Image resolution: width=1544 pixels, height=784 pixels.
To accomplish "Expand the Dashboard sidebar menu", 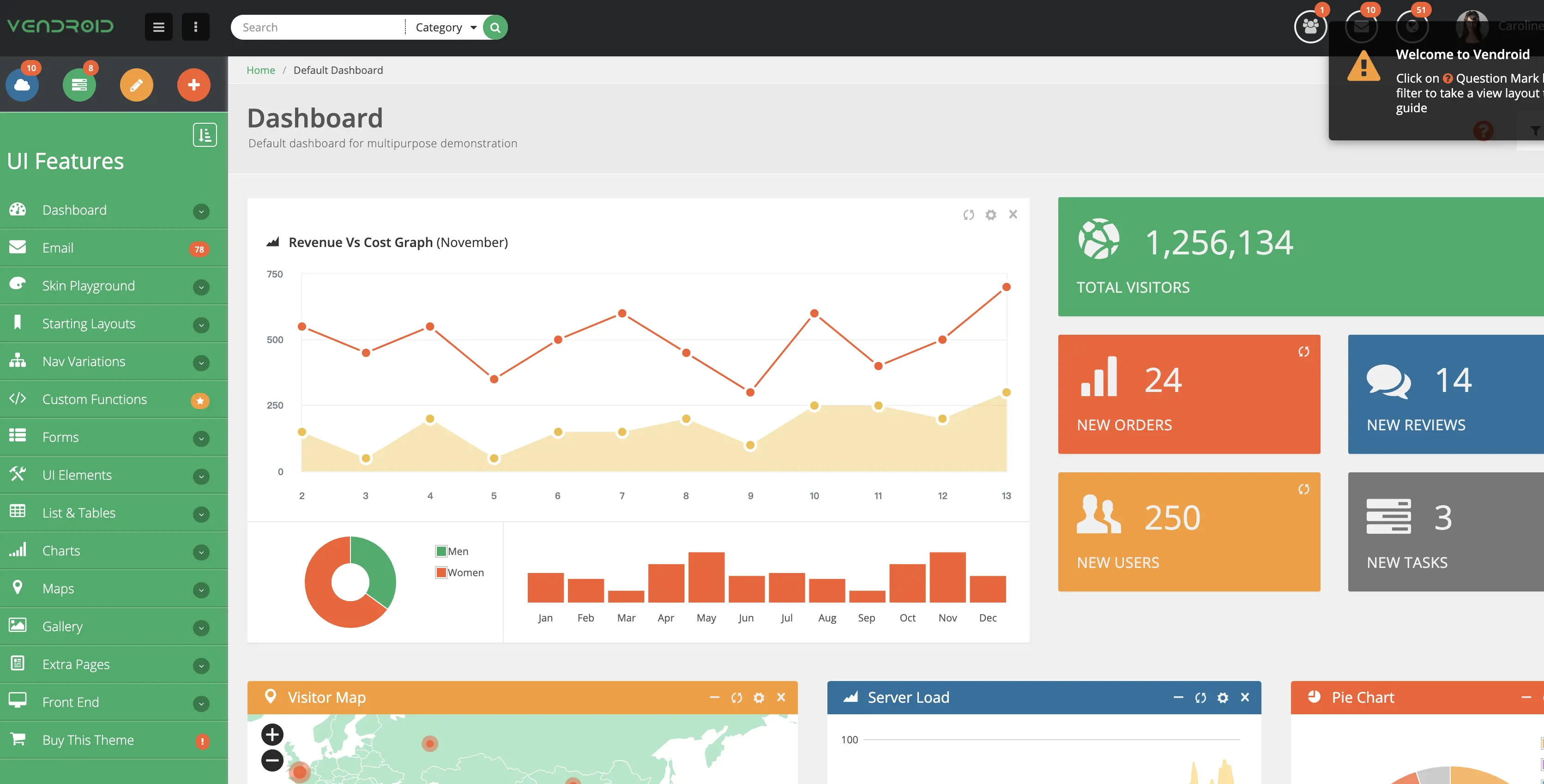I will 201,211.
